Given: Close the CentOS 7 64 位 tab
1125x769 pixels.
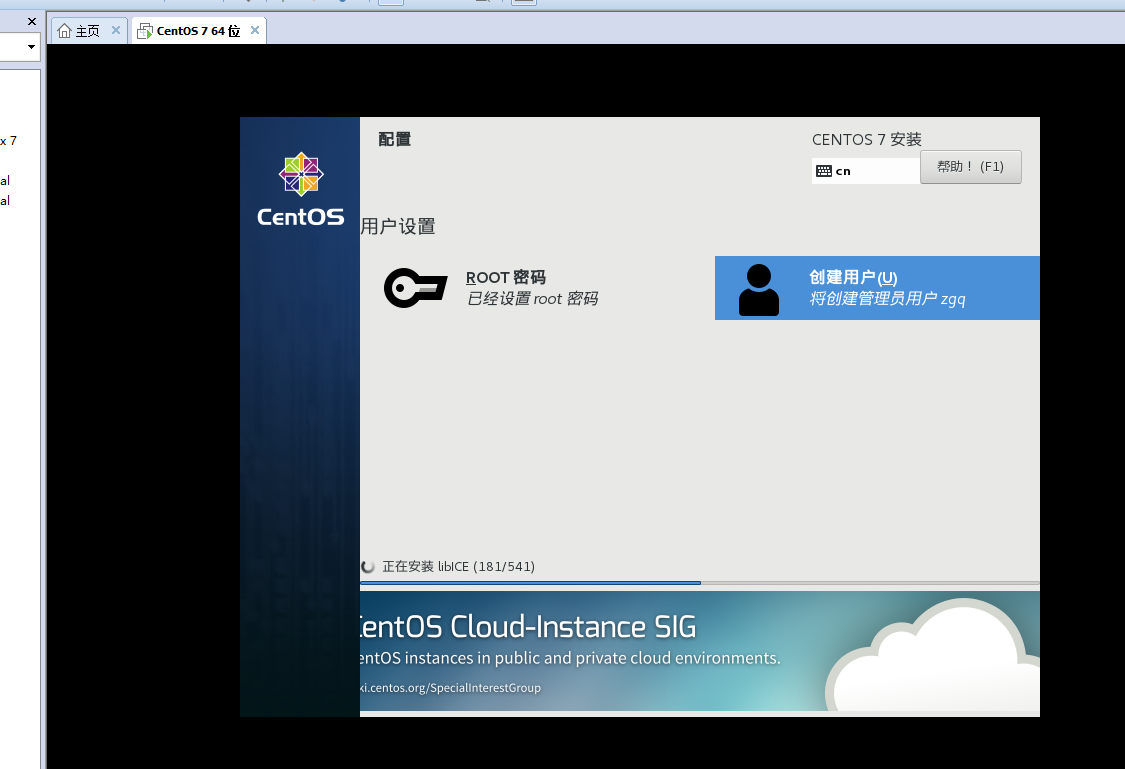Looking at the screenshot, I should pos(255,30).
